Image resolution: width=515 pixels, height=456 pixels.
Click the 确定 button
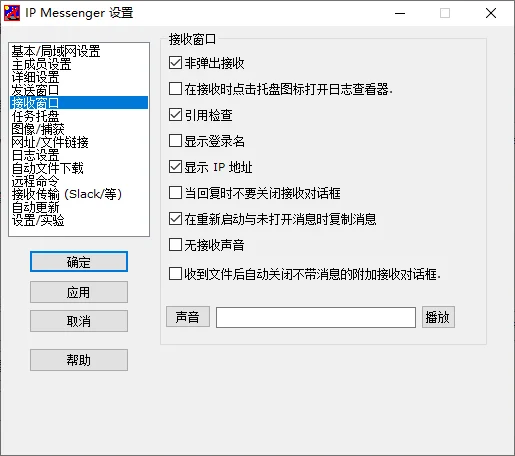[79, 262]
